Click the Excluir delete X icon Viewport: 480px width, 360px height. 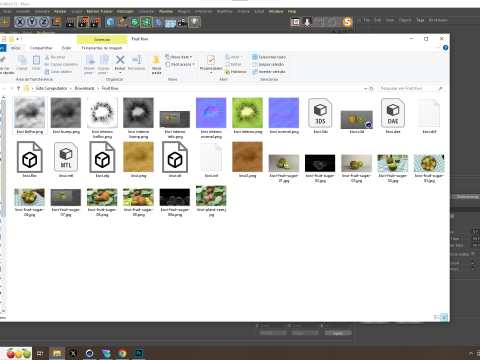[x=120, y=63]
